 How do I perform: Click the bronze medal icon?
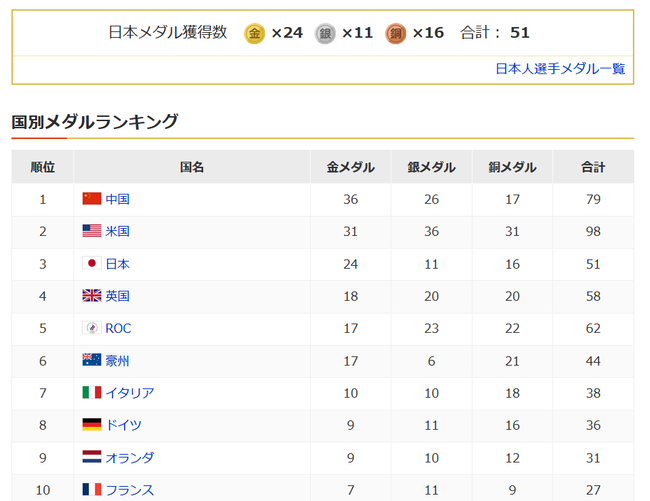tap(395, 33)
